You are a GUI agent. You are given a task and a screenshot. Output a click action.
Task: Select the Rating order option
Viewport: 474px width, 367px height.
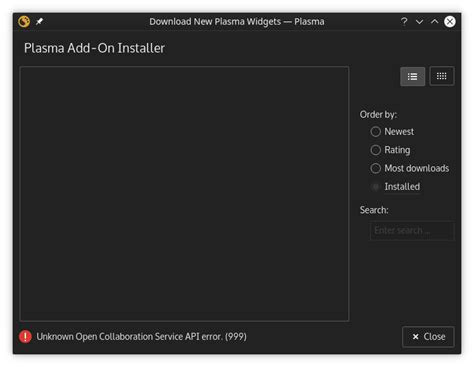390,150
